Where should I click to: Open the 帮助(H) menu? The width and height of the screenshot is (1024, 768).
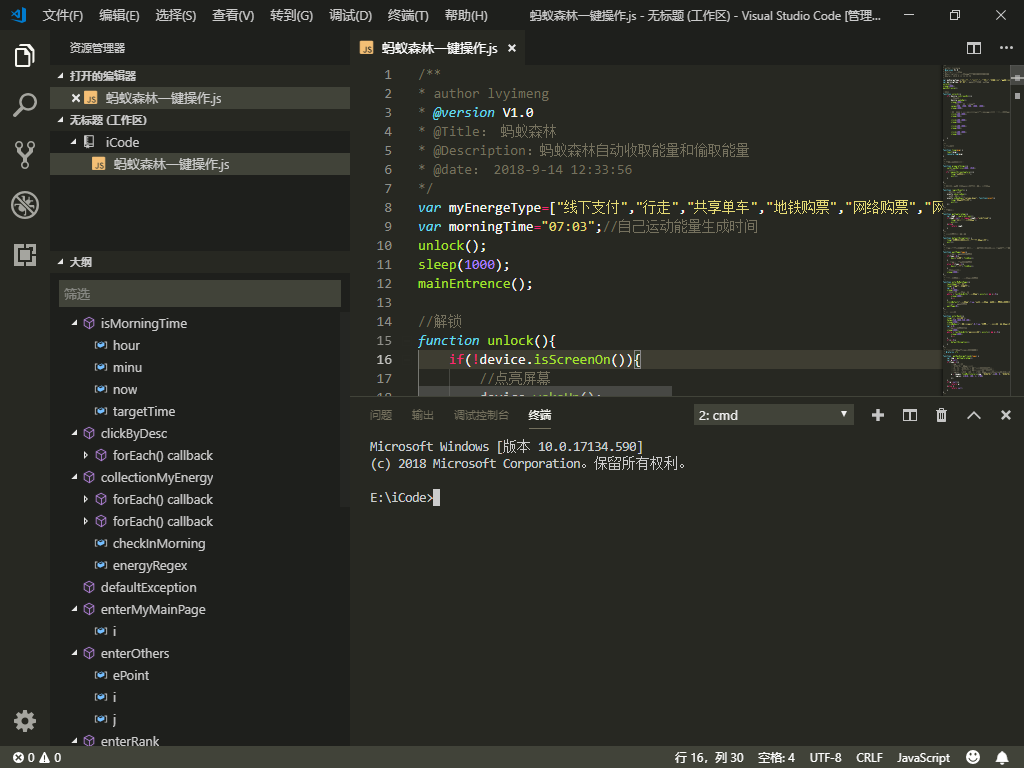point(466,16)
